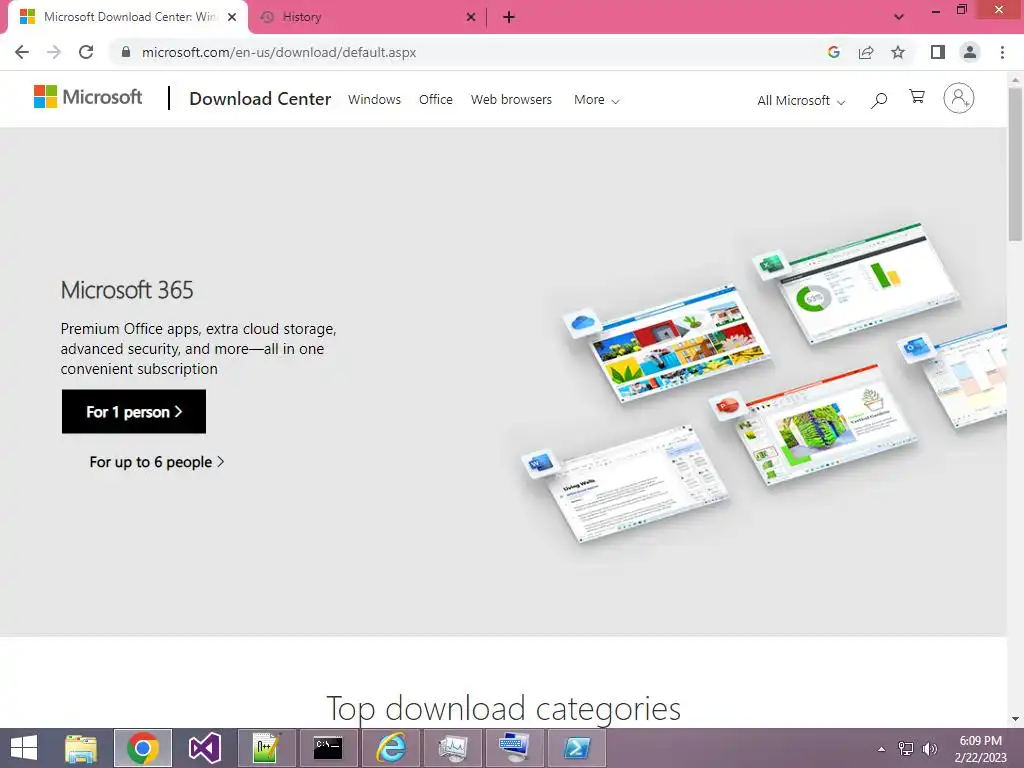Open For up to 6 people link
Image resolution: width=1024 pixels, height=768 pixels.
coord(157,462)
